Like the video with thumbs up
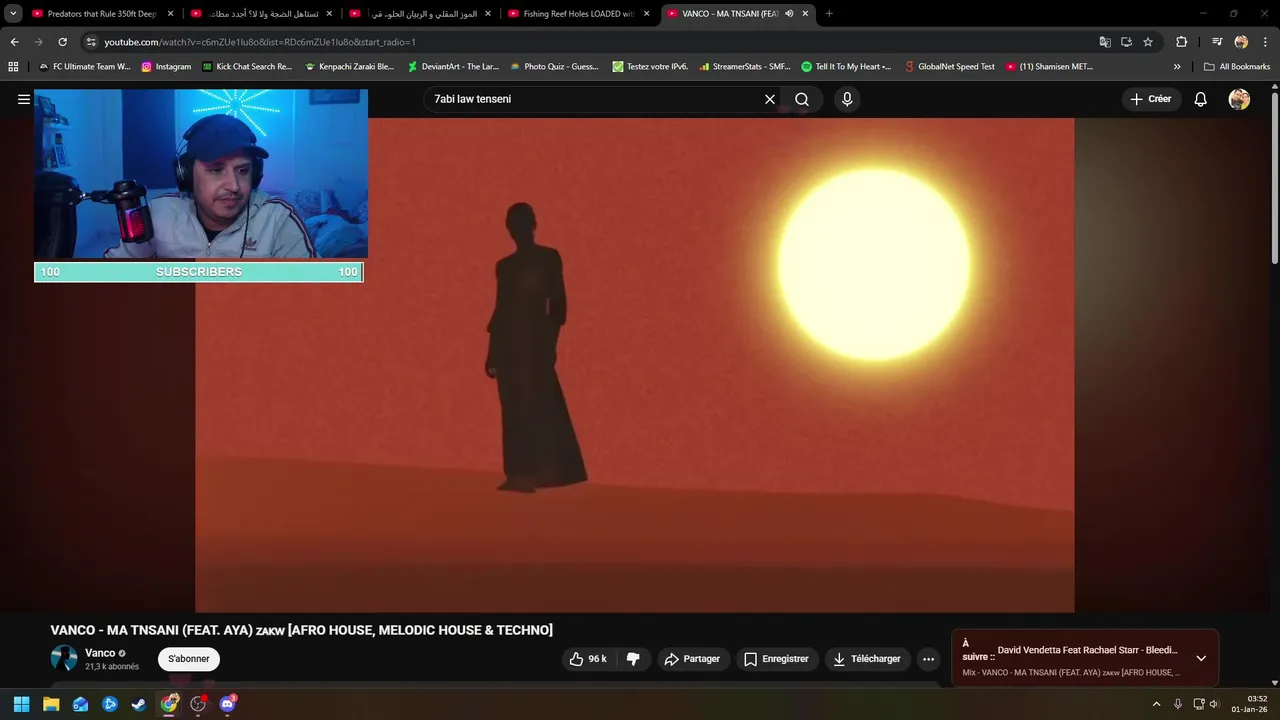 588,659
